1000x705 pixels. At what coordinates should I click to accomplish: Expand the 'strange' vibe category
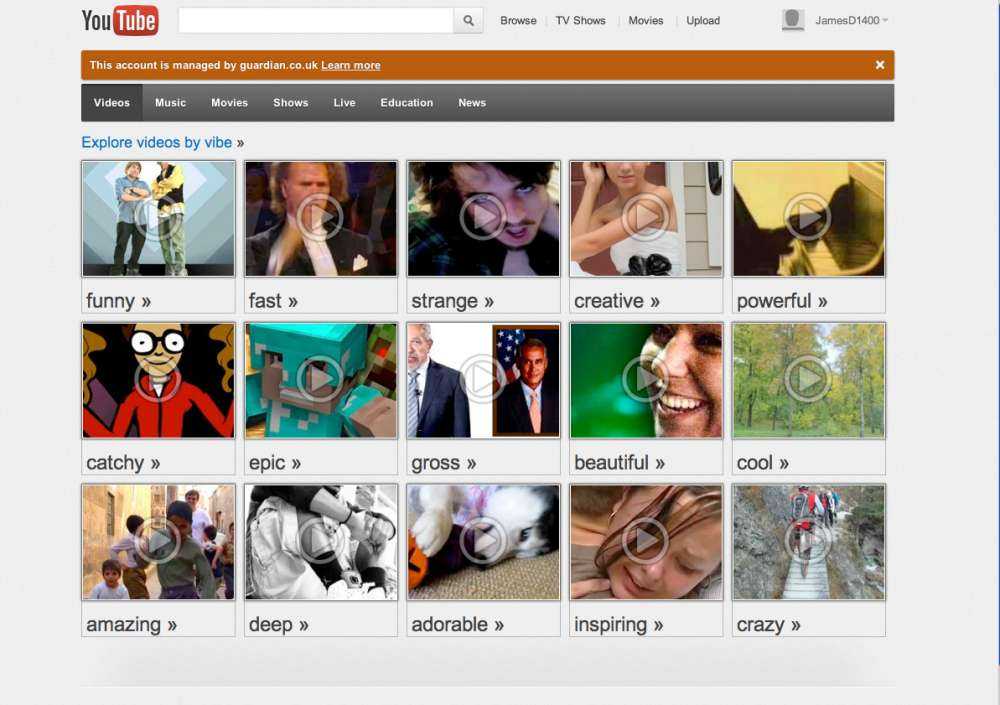[452, 301]
